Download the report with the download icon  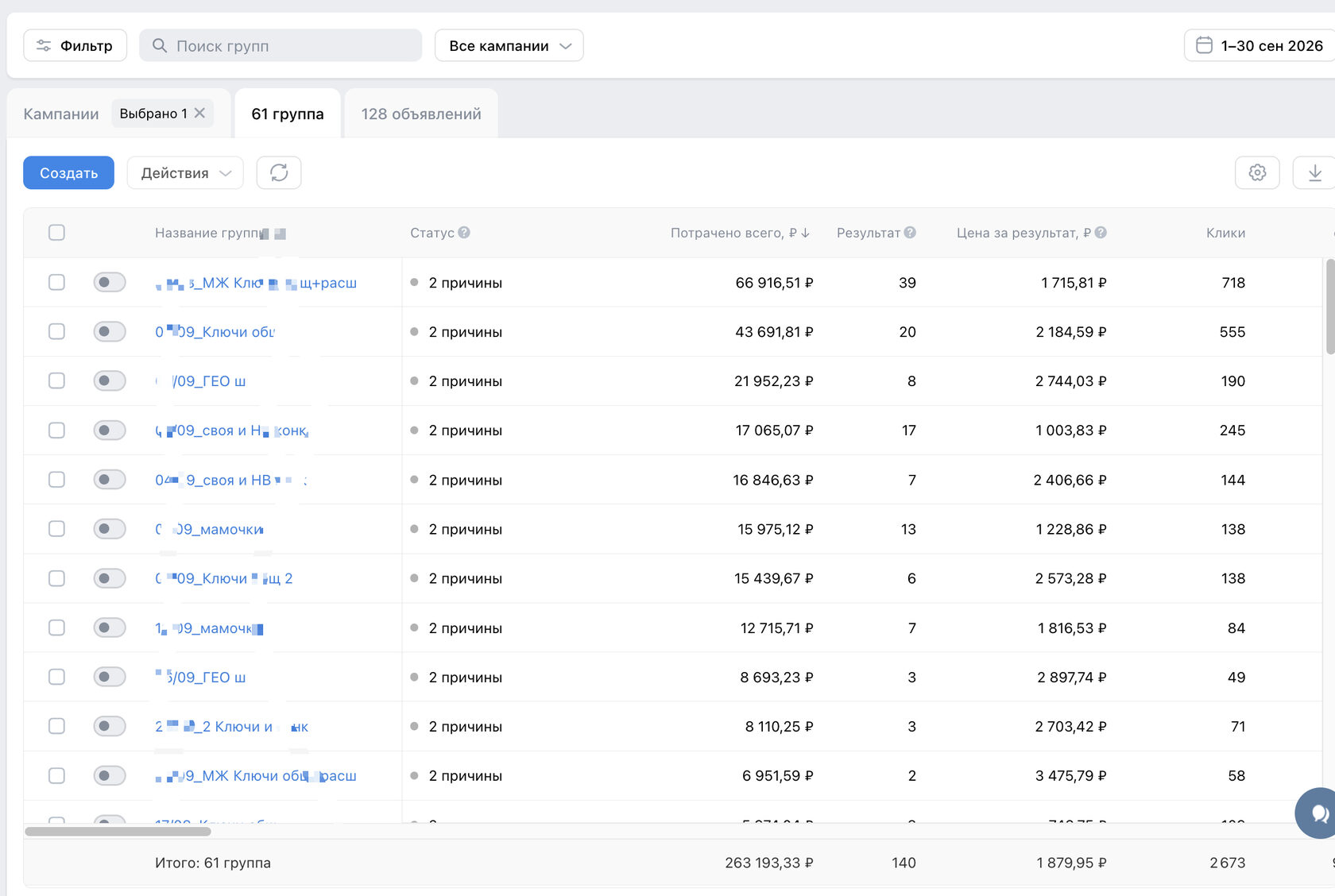tap(1315, 172)
